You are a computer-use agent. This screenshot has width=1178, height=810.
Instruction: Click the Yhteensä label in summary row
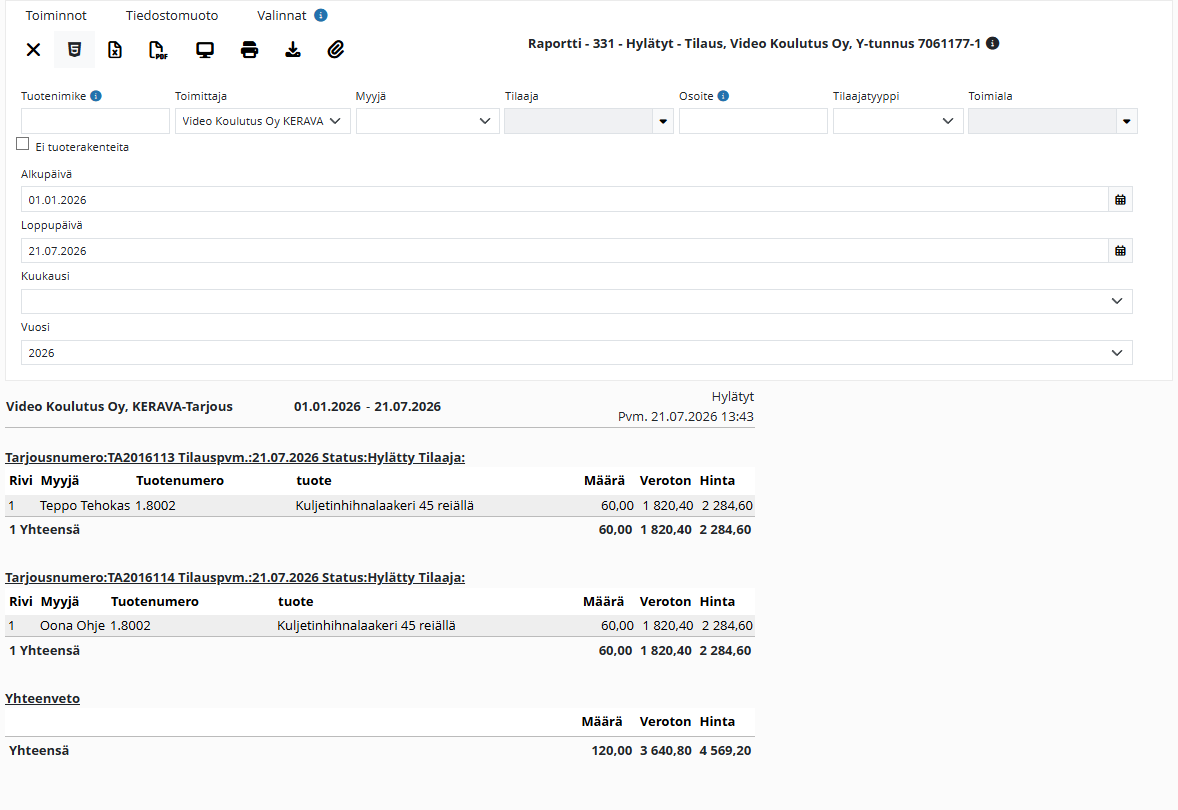point(39,751)
